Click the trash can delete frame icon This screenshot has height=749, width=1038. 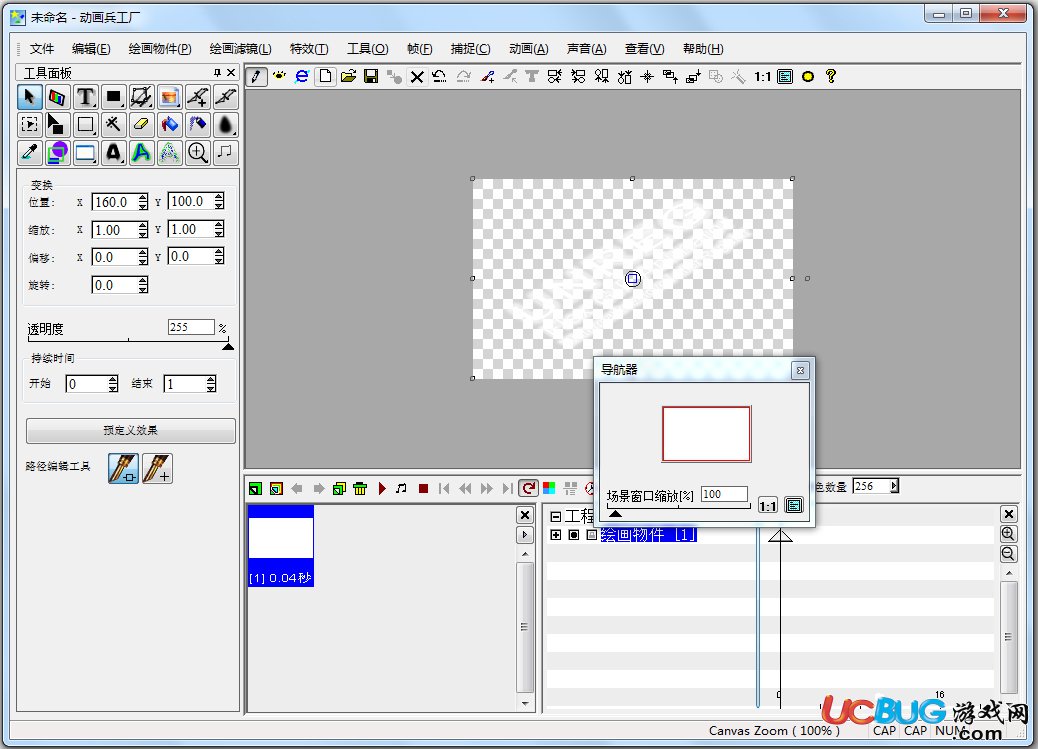coord(360,489)
